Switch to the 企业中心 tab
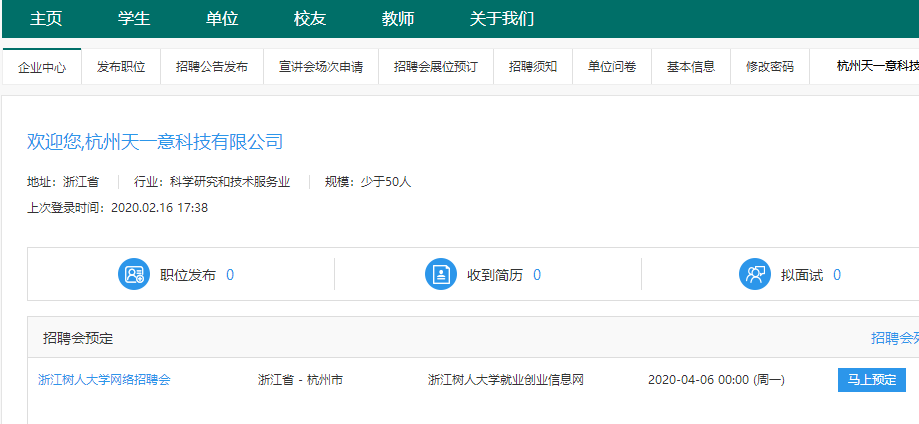 42,67
